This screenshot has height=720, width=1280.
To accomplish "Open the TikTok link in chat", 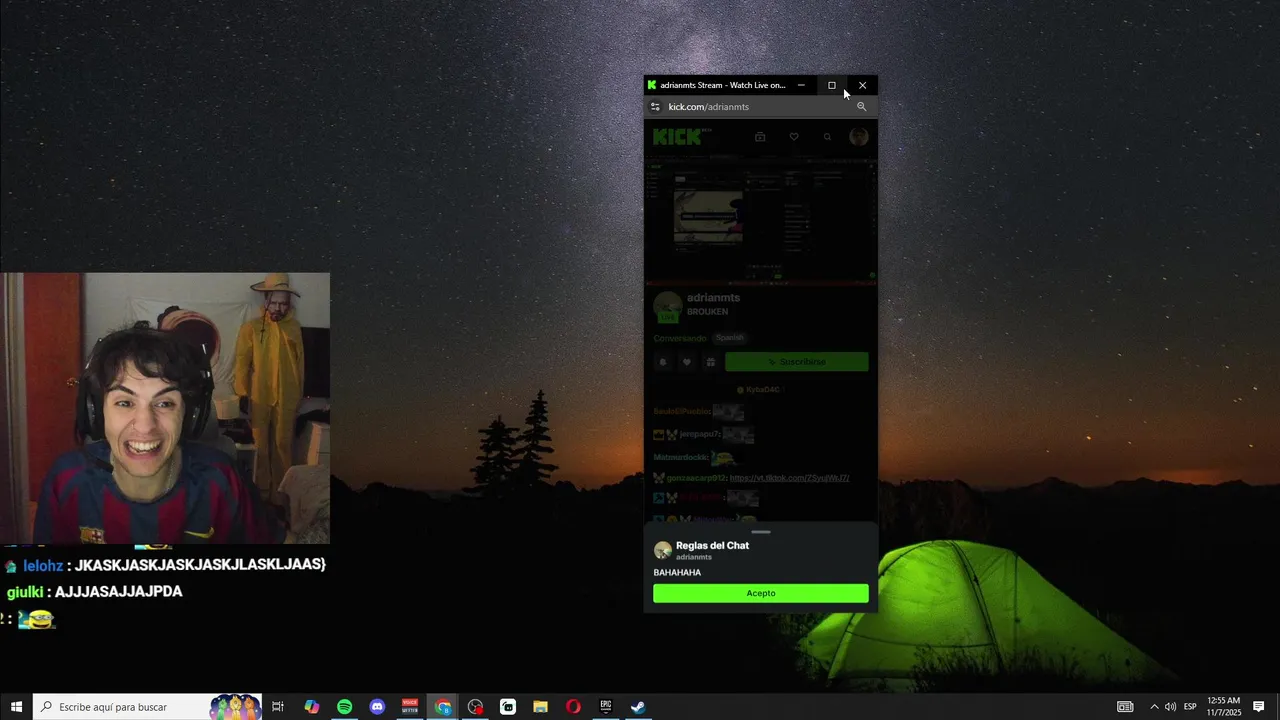I will point(789,478).
